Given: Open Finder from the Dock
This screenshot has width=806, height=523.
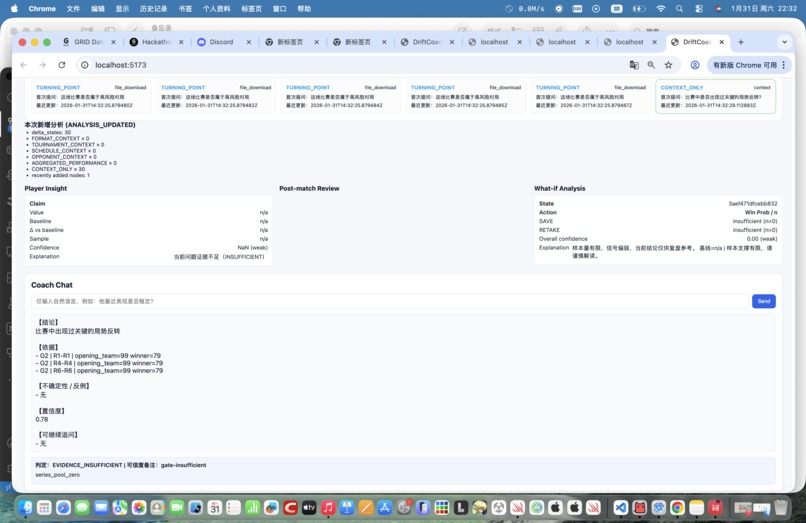Looking at the screenshot, I should click(25, 508).
